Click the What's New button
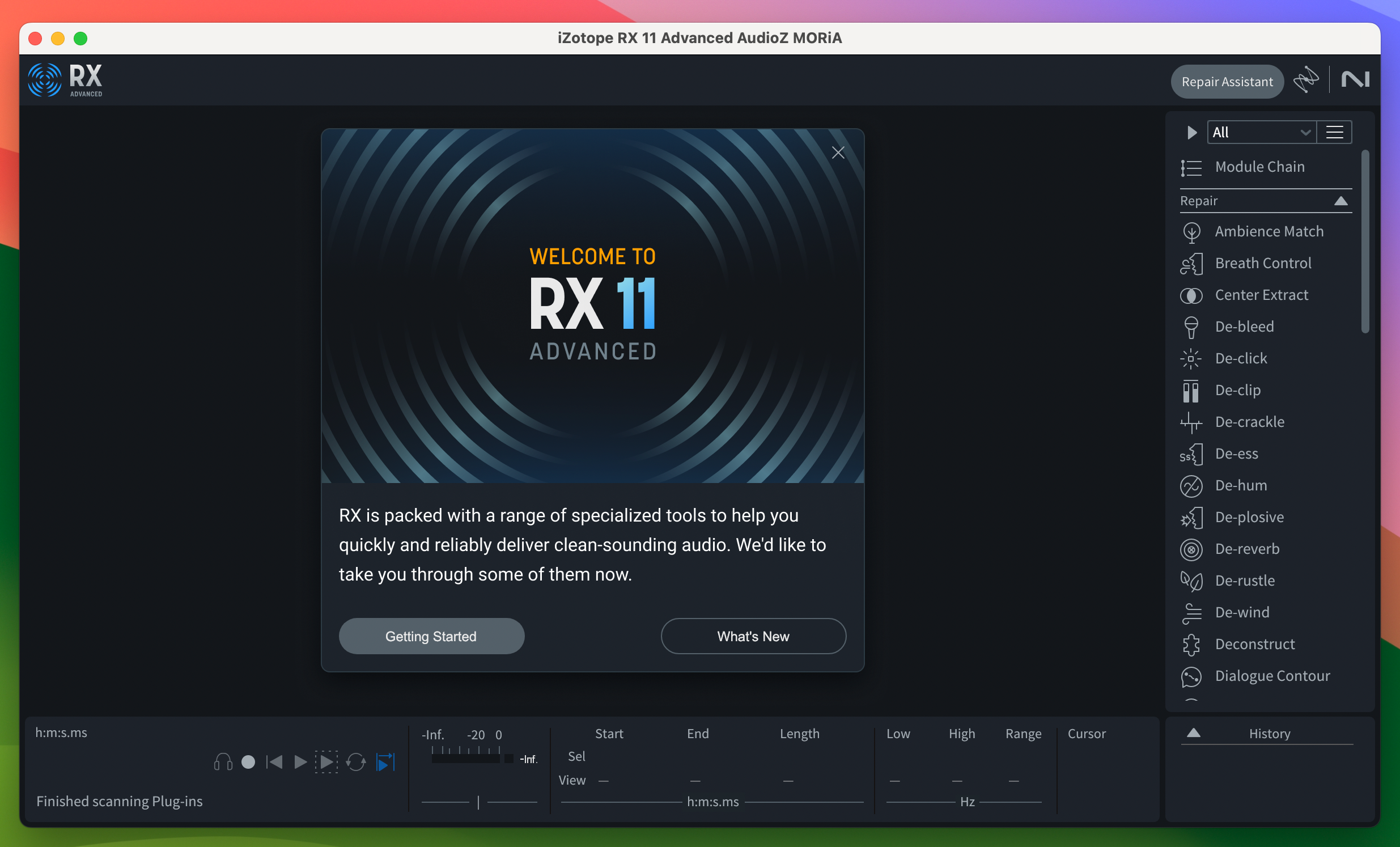 (753, 636)
